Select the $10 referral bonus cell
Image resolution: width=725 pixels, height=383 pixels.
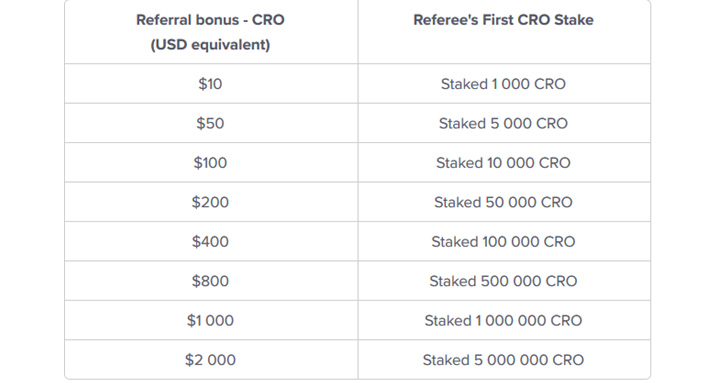[210, 84]
